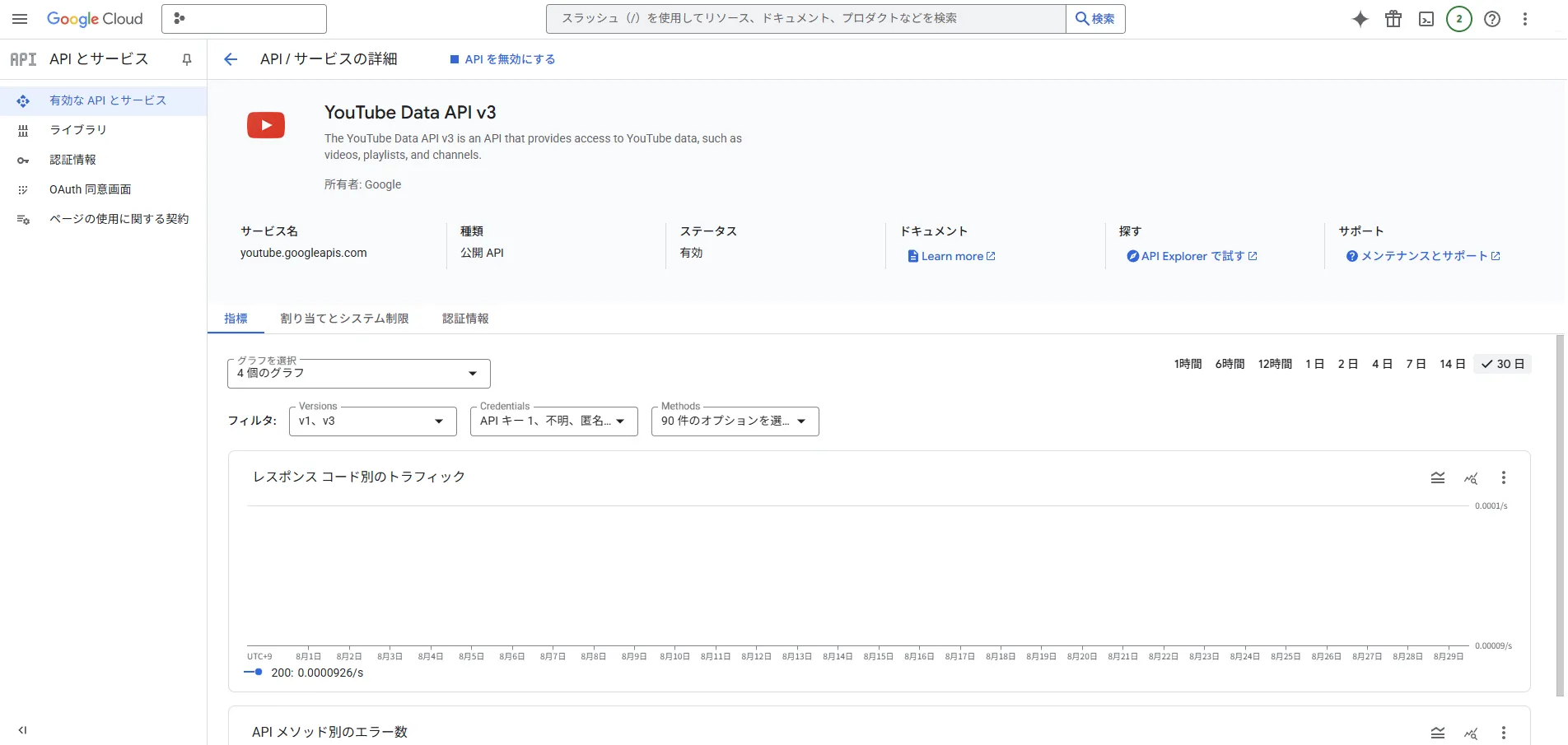The image size is (1568, 745).
Task: Open the project picker selector
Action: point(244,19)
